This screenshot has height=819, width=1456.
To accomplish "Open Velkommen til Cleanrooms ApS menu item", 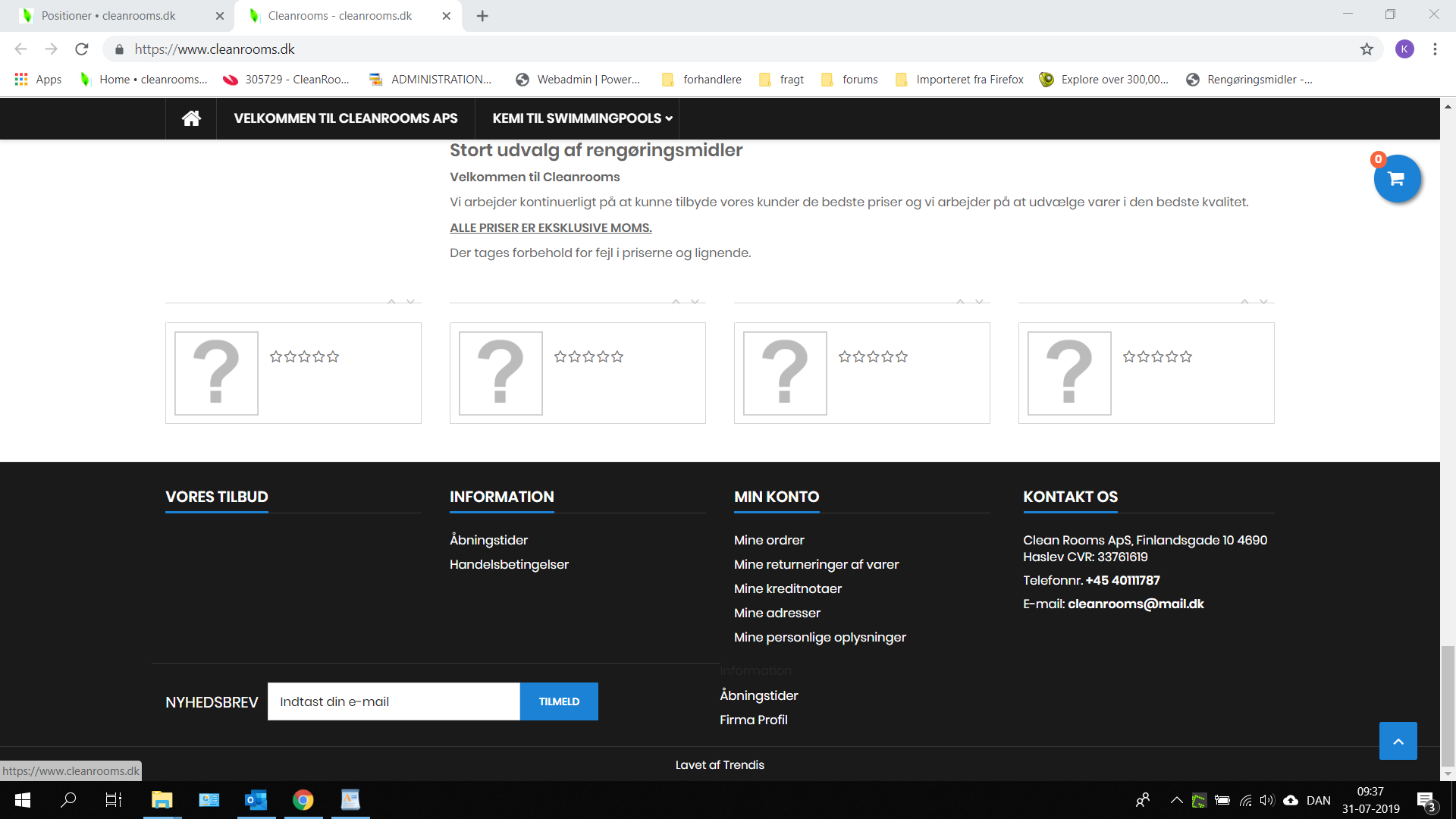I will (x=346, y=118).
